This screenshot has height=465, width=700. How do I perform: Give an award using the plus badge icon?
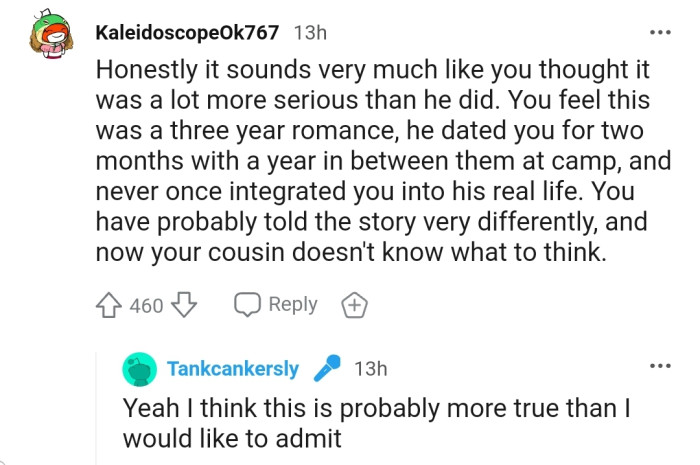pos(353,306)
